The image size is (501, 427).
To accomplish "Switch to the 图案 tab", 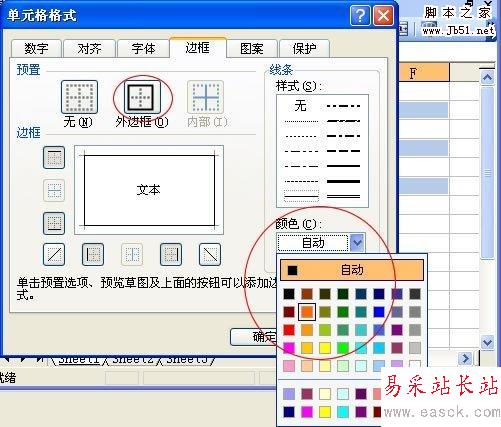I will (x=252, y=49).
